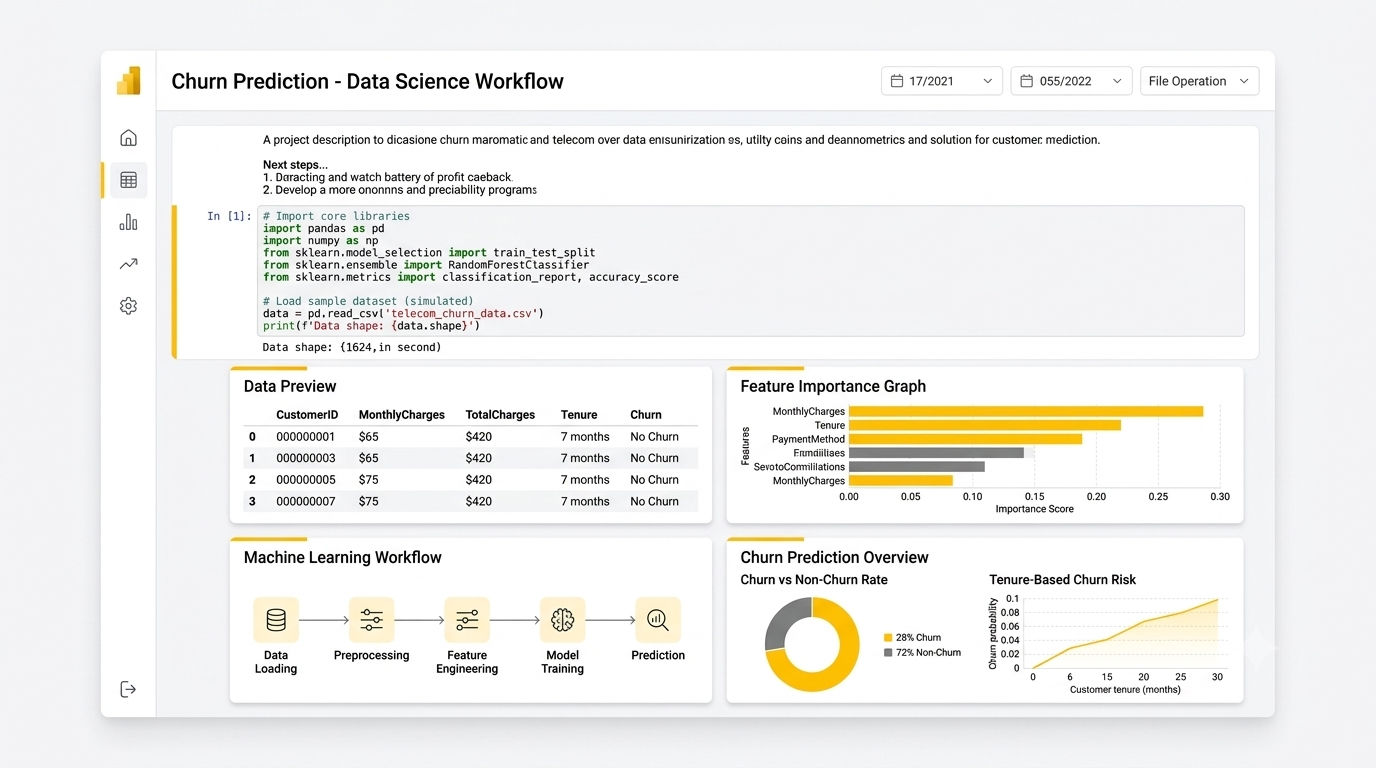Select customer ID 000000007 cell
The width and height of the screenshot is (1376, 768).
[x=306, y=502]
